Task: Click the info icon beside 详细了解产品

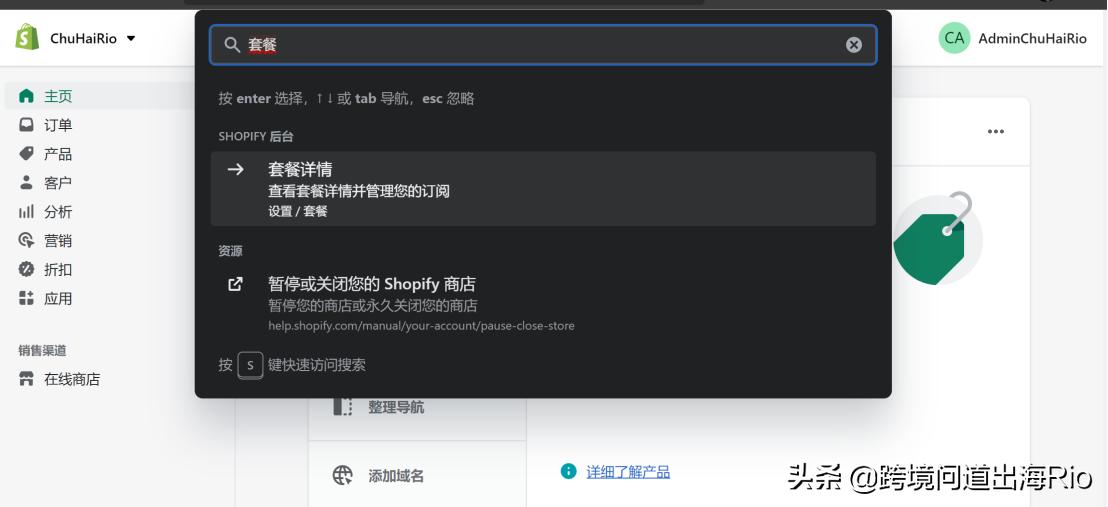Action: pyautogui.click(x=569, y=471)
